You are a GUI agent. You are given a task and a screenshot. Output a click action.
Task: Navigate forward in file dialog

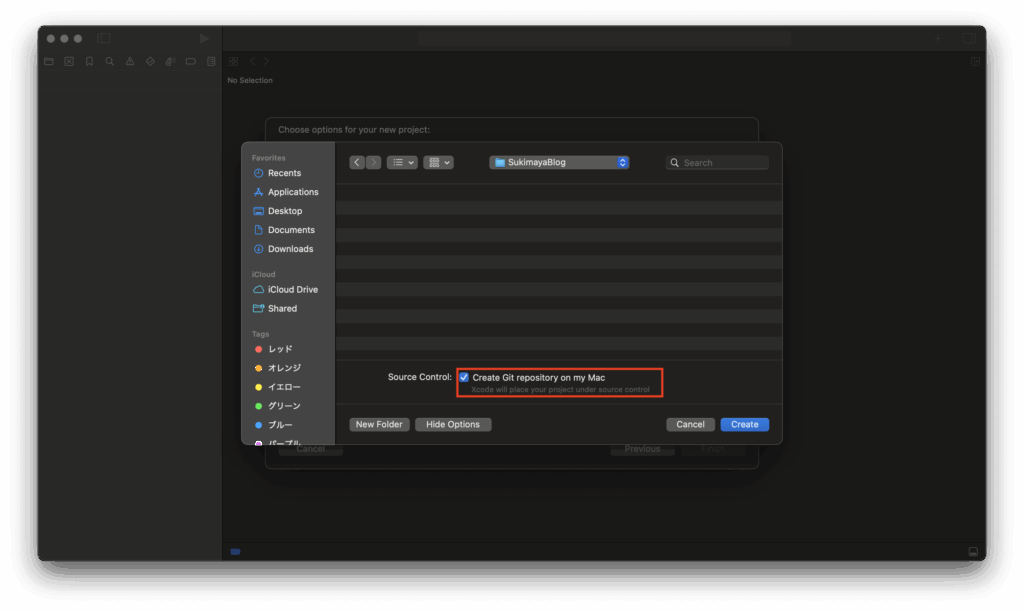373,163
